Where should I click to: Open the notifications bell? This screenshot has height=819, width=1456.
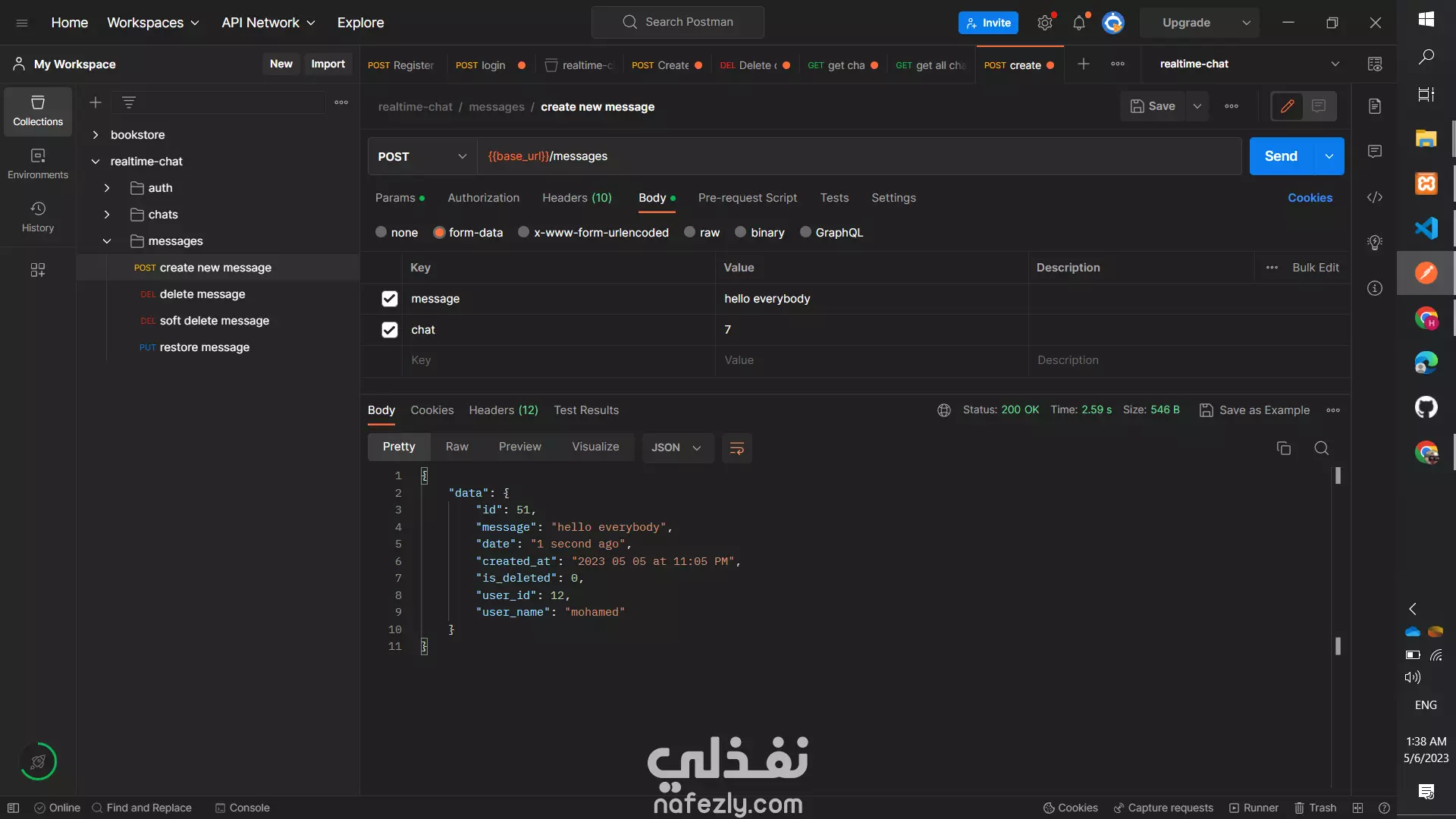point(1079,23)
